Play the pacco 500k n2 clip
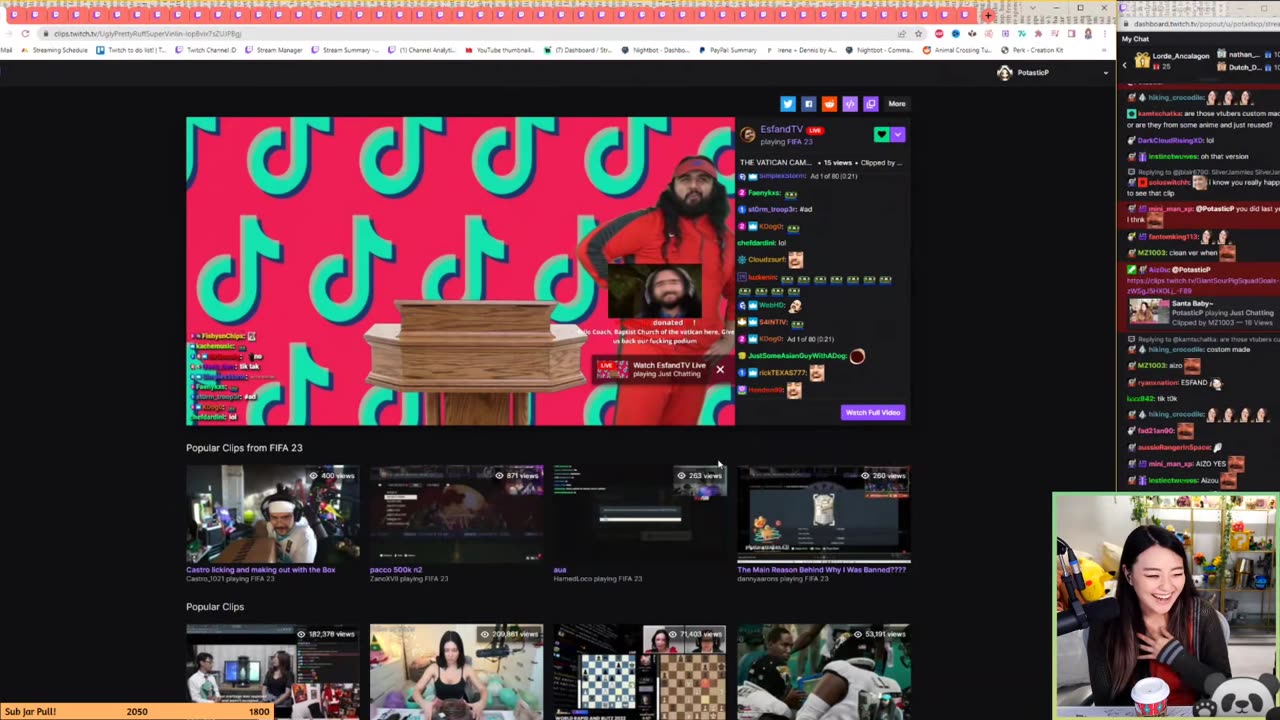This screenshot has height=720, width=1280. pyautogui.click(x=457, y=514)
